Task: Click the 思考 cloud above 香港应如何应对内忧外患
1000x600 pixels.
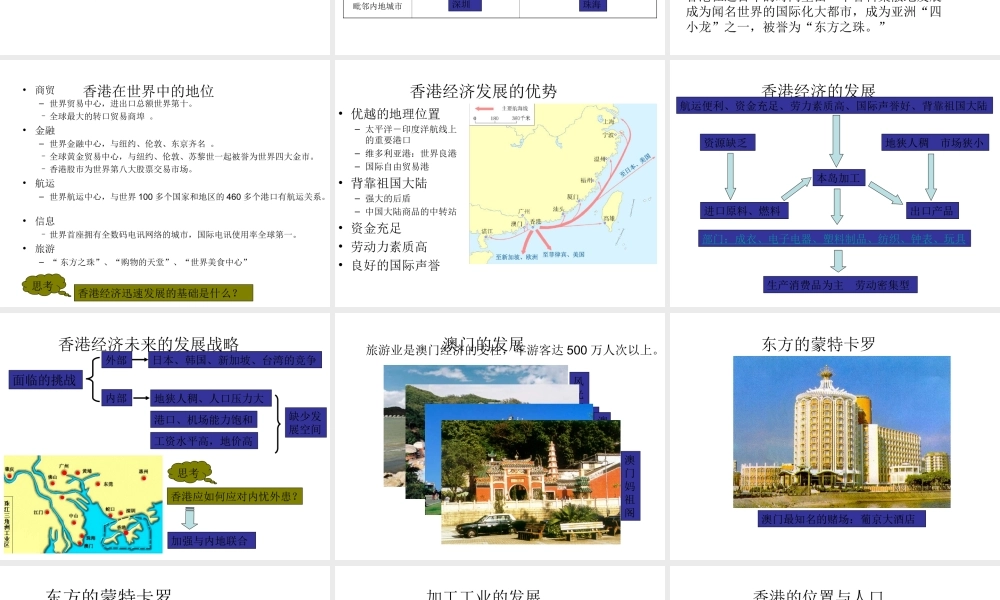Action: [x=192, y=473]
